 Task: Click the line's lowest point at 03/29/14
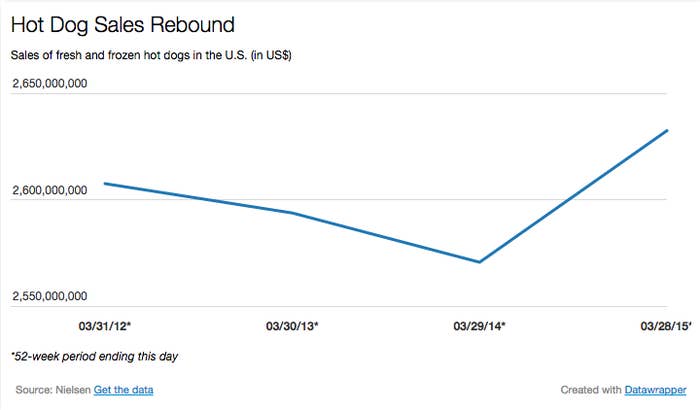click(x=479, y=262)
